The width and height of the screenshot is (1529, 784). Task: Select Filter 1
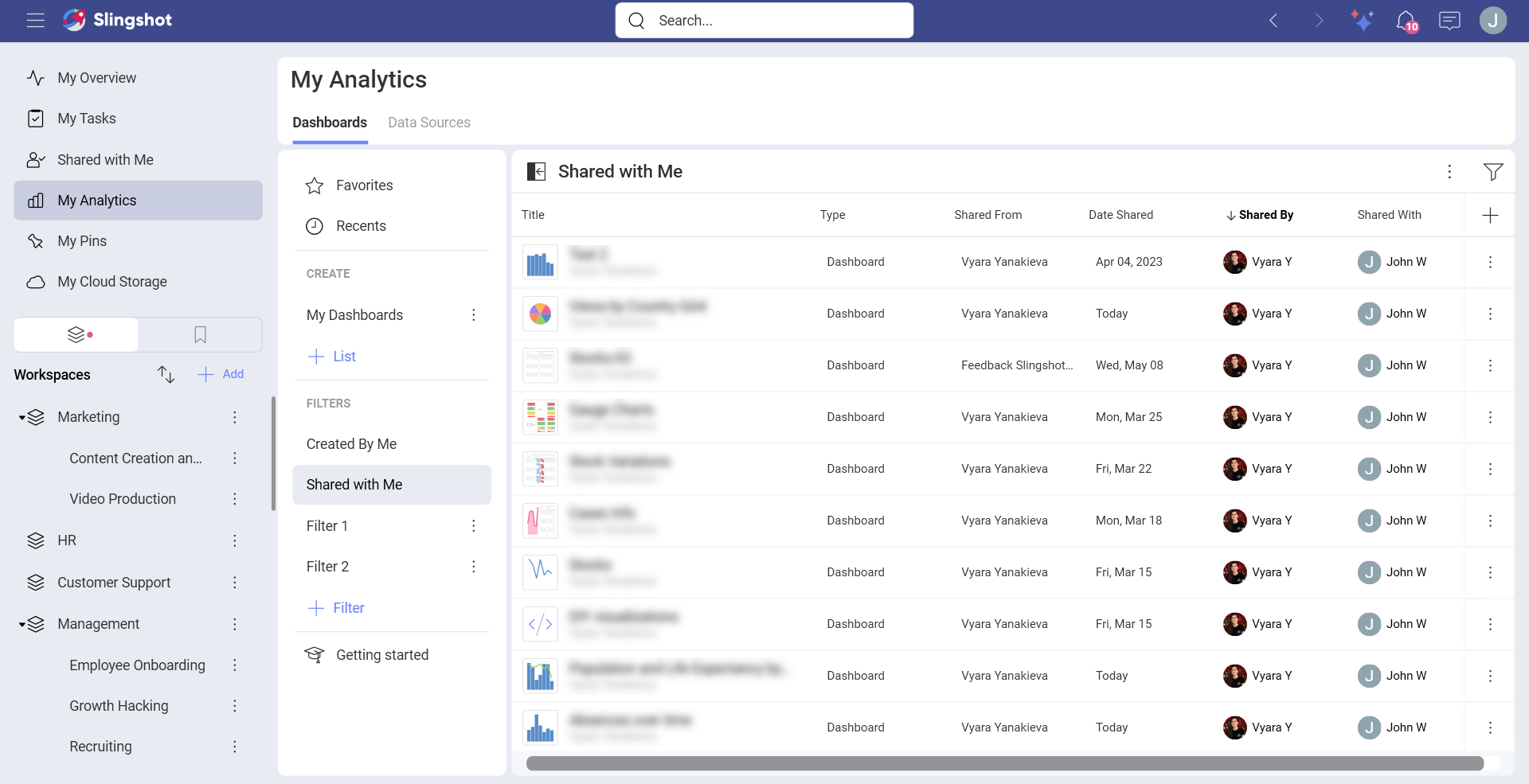click(327, 526)
